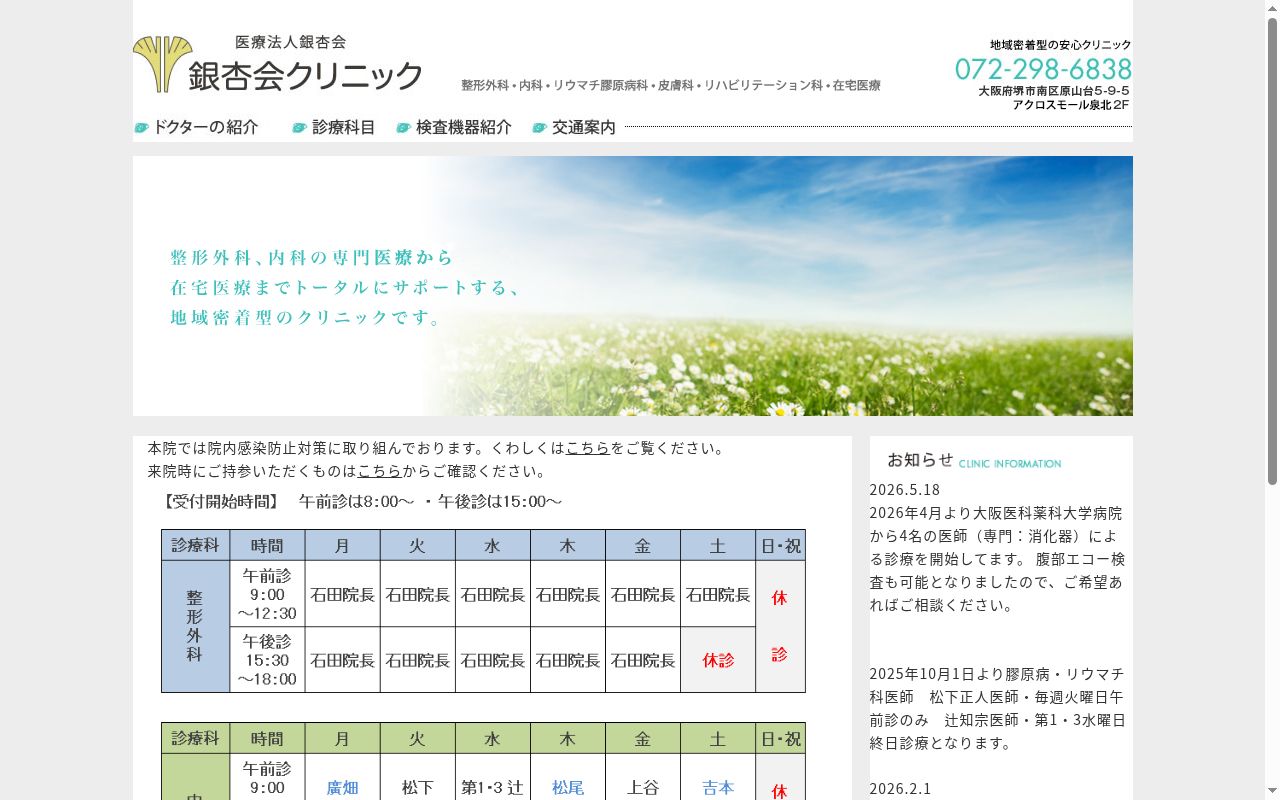Open the 検査機器紹介 navigation item
The height and width of the screenshot is (800, 1280).
464,127
